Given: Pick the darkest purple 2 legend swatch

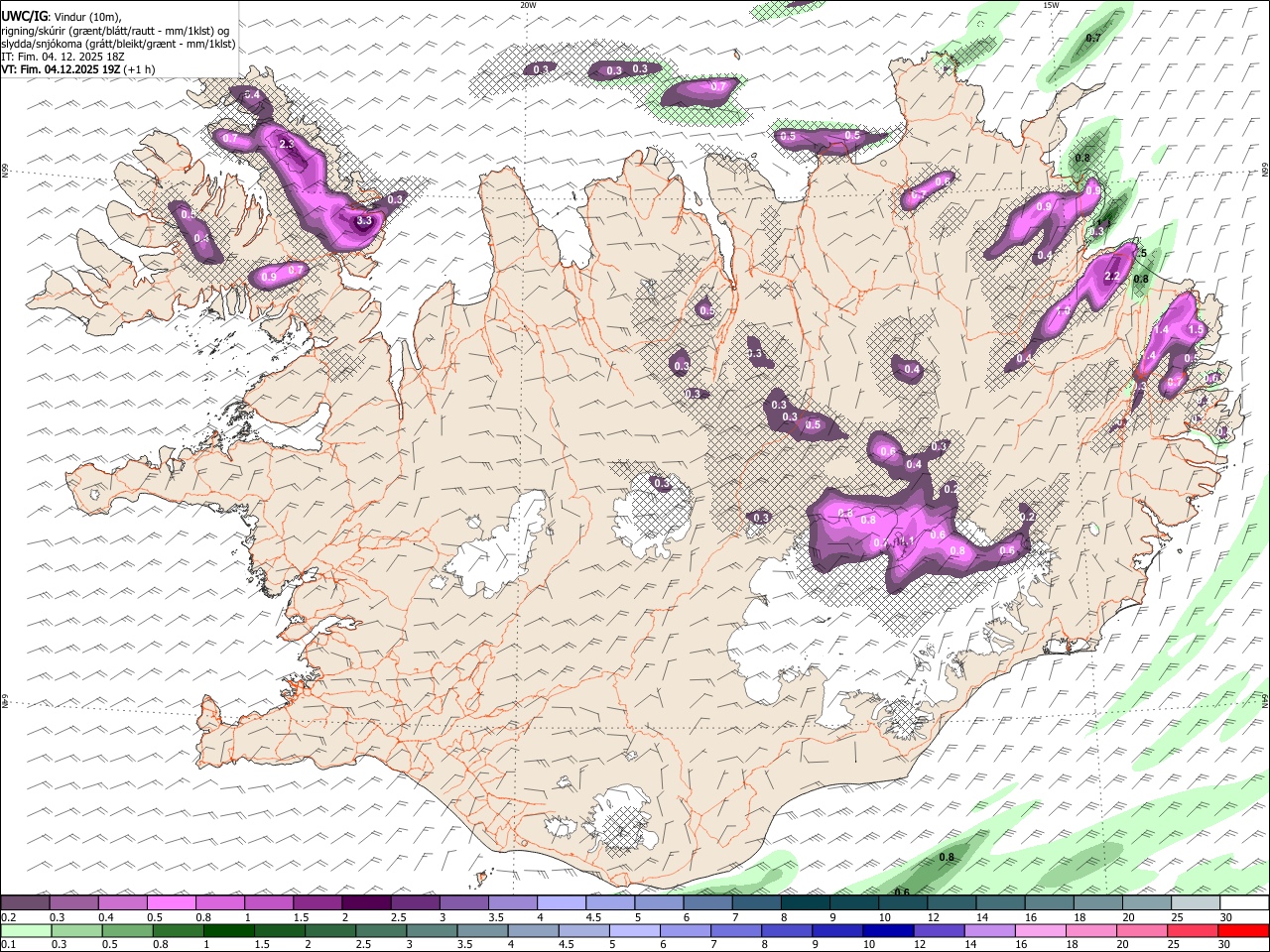Looking at the screenshot, I should coord(366,903).
